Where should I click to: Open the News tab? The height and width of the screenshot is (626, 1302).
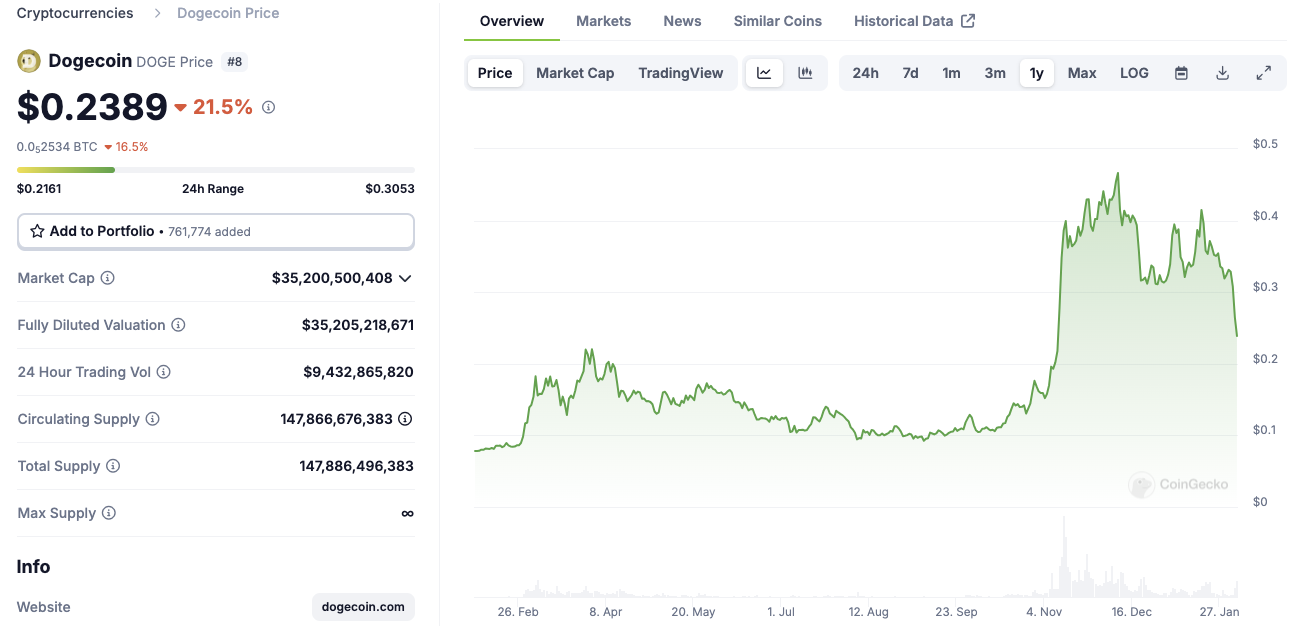[x=683, y=21]
